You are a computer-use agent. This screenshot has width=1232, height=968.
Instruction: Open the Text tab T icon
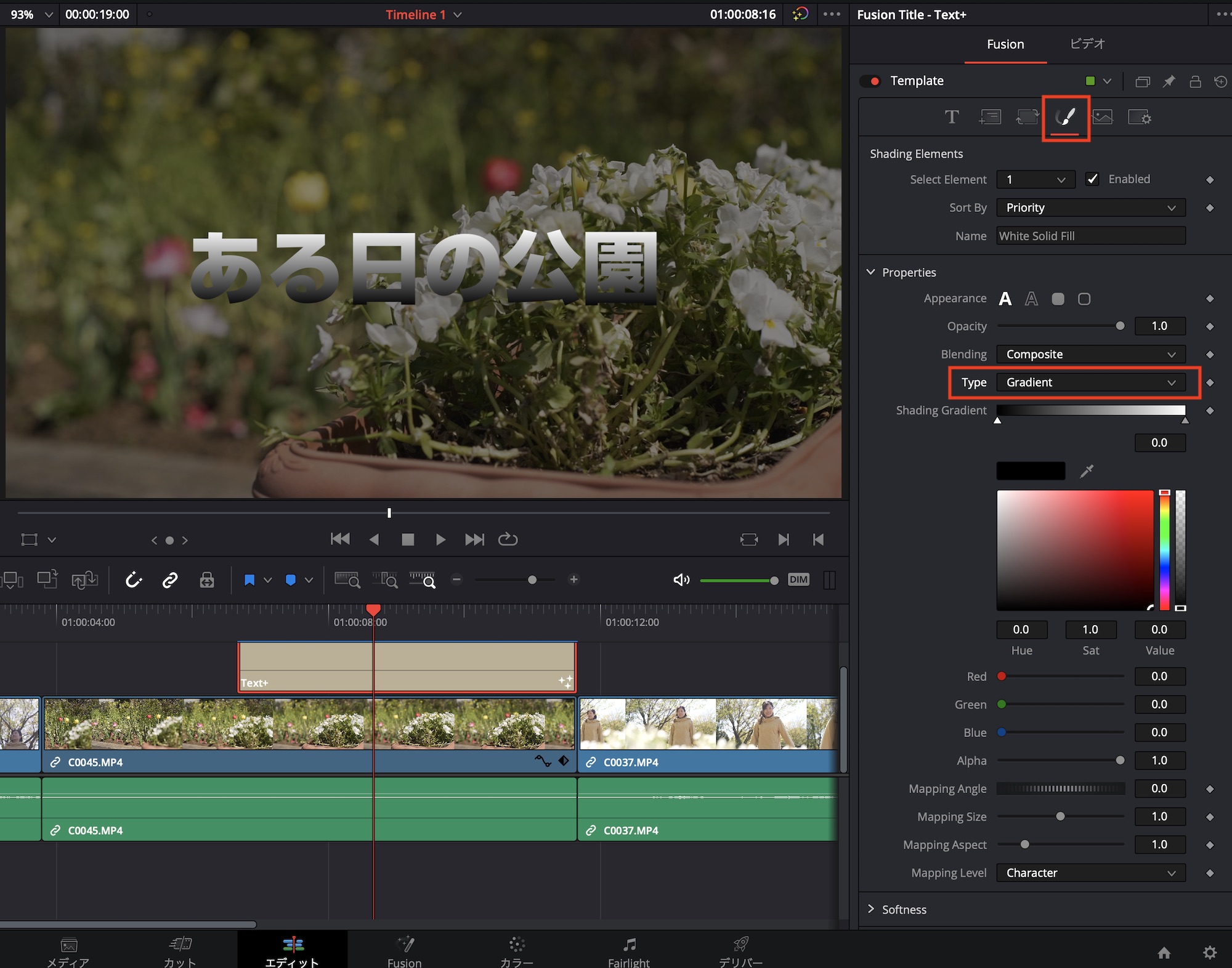pos(952,117)
